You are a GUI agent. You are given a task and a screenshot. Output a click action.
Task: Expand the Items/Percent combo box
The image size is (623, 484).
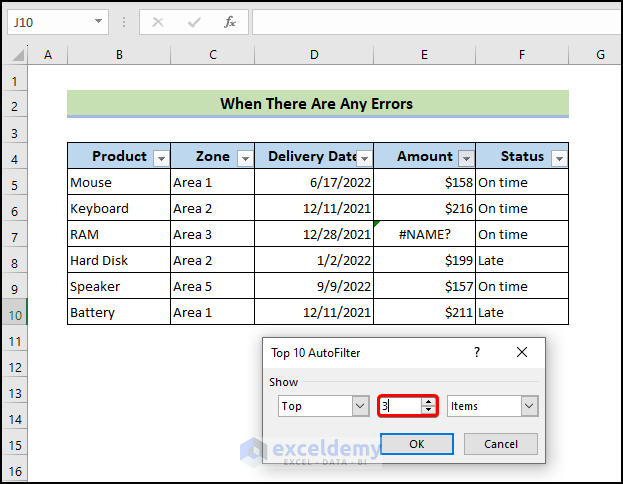(529, 406)
